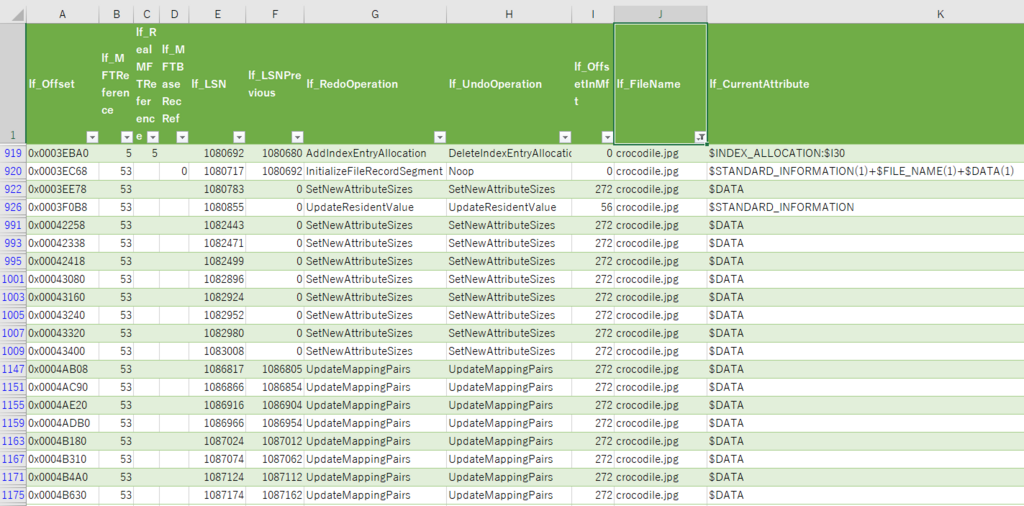Click cell with offset 0x0003EC68
The height and width of the screenshot is (506, 1024).
click(x=63, y=171)
